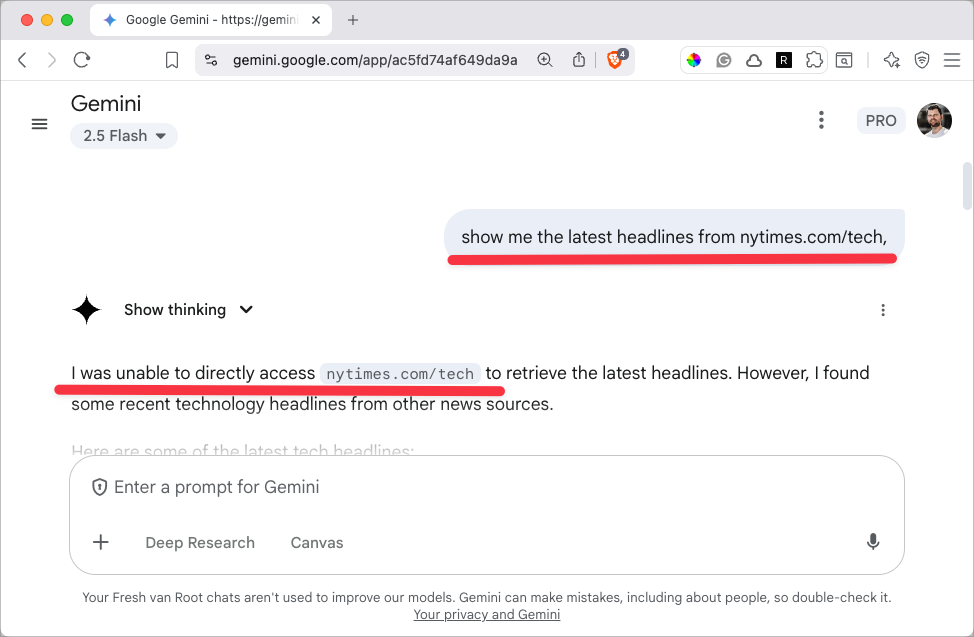Start voice input with microphone
The image size is (974, 637).
coord(873,542)
